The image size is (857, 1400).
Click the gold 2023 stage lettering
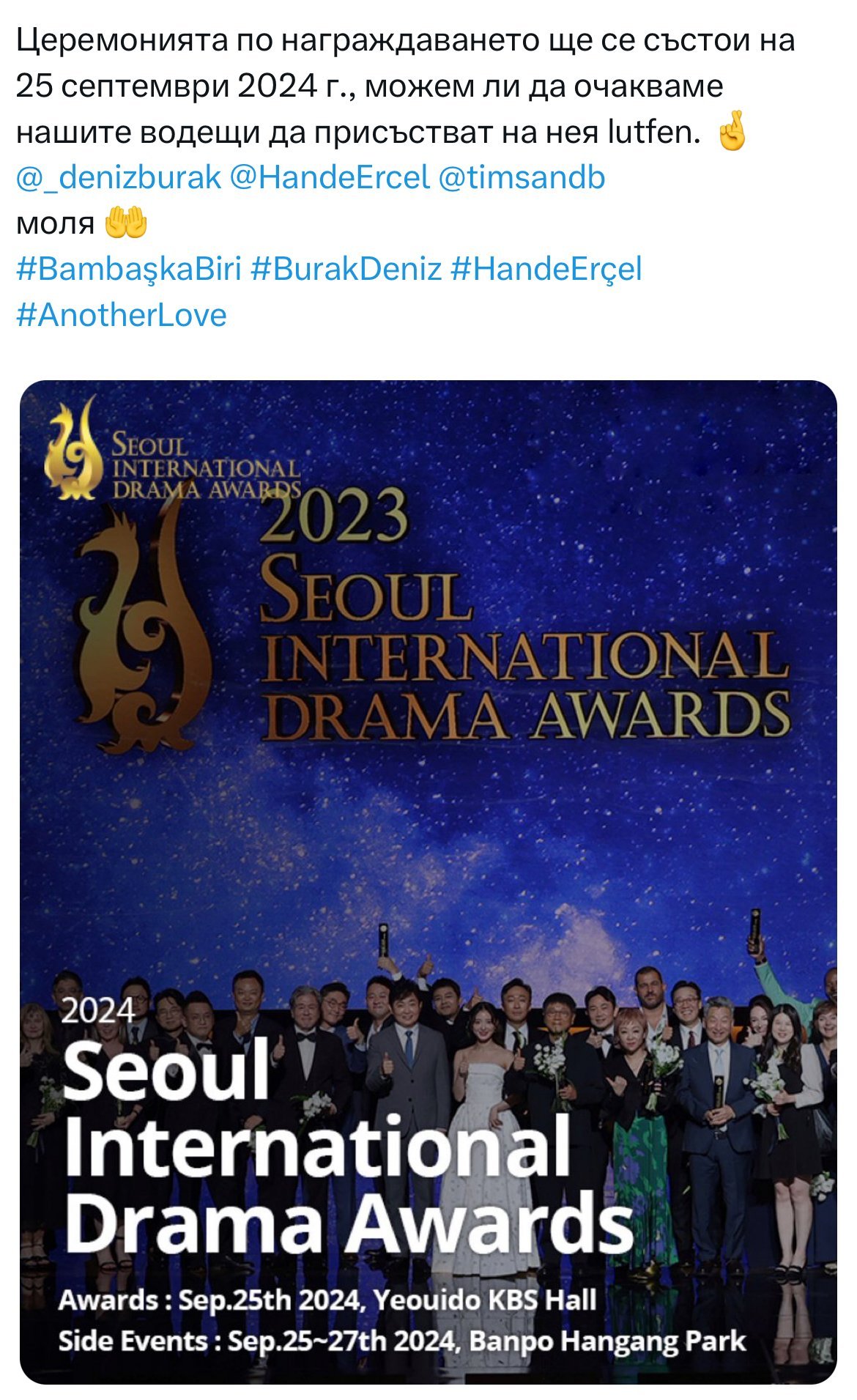coord(333,515)
